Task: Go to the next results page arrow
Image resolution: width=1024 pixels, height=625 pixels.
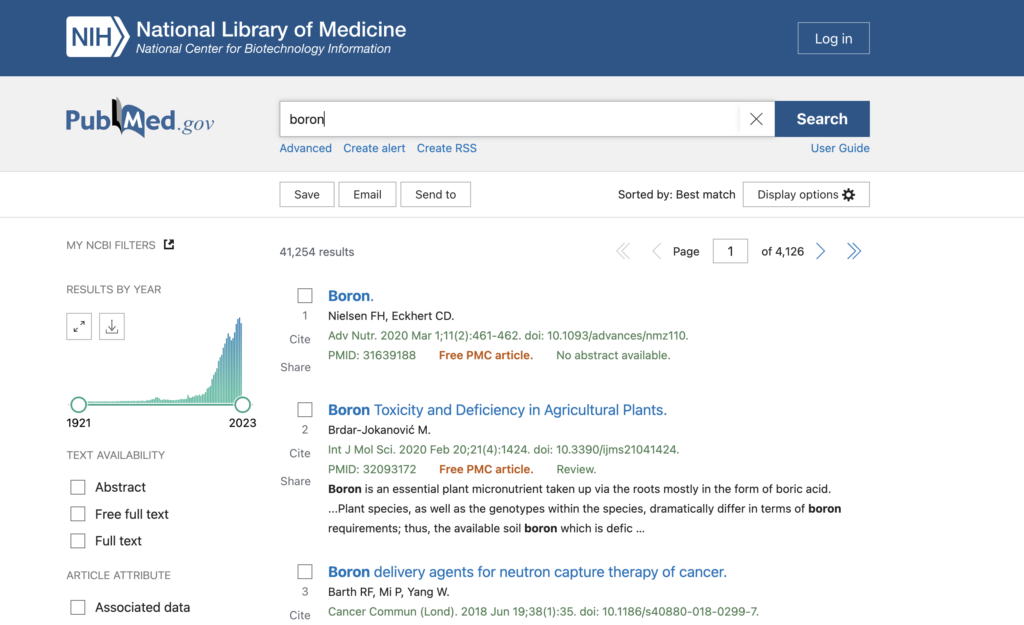Action: click(x=821, y=251)
